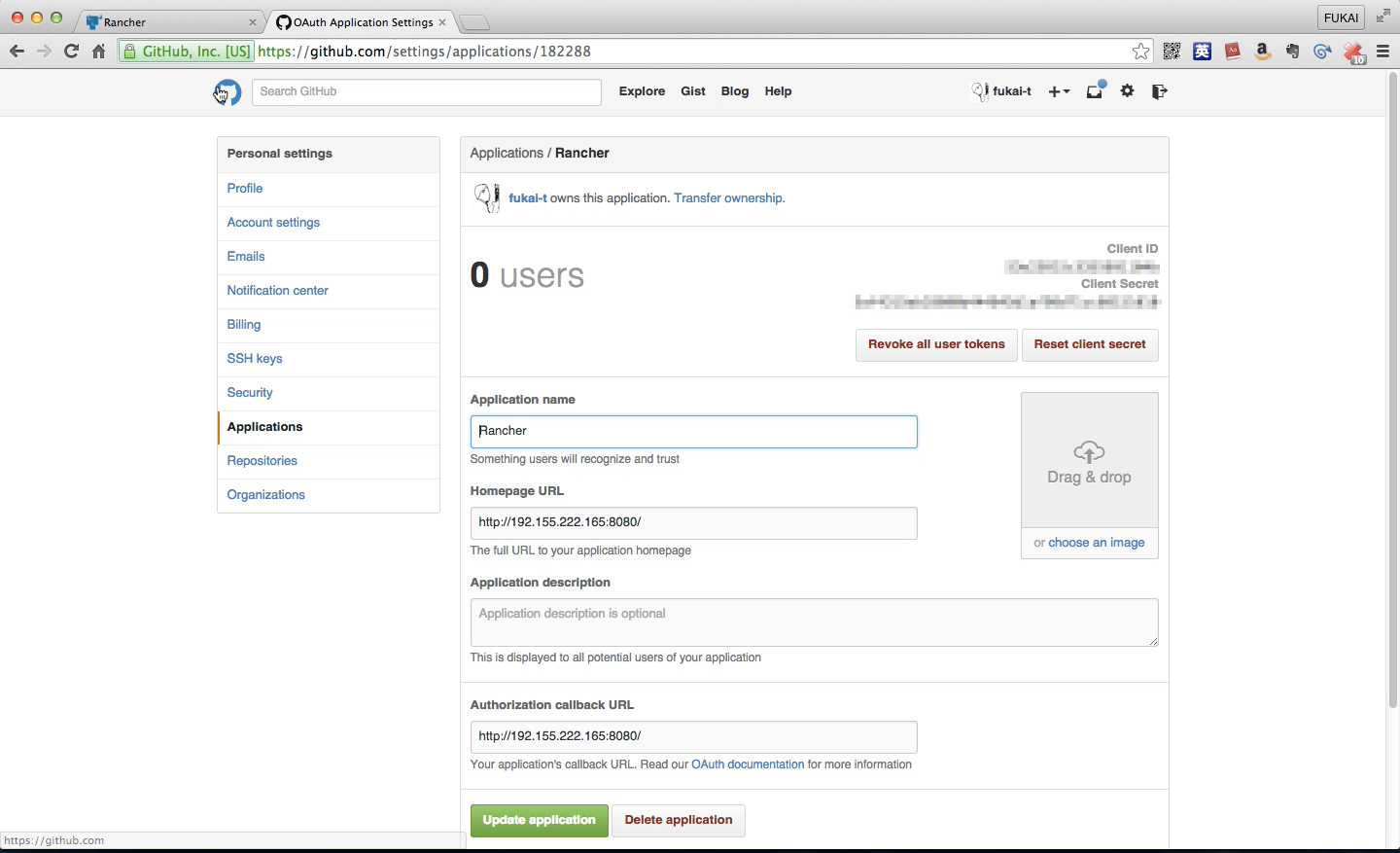
Task: Close the Rancher browser tab
Action: [x=253, y=22]
